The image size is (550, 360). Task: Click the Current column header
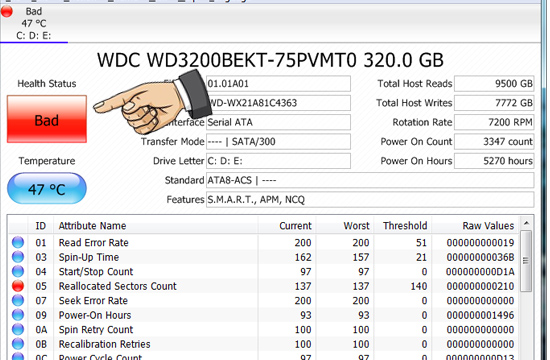[287, 226]
